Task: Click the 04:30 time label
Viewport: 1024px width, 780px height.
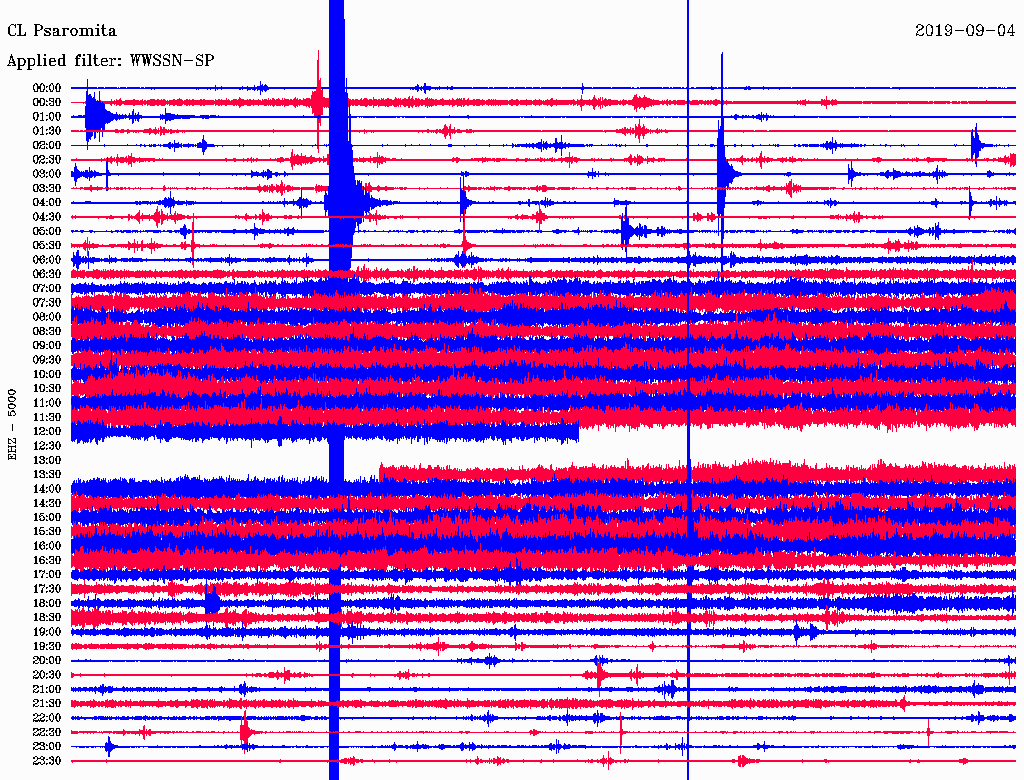Action: click(47, 217)
